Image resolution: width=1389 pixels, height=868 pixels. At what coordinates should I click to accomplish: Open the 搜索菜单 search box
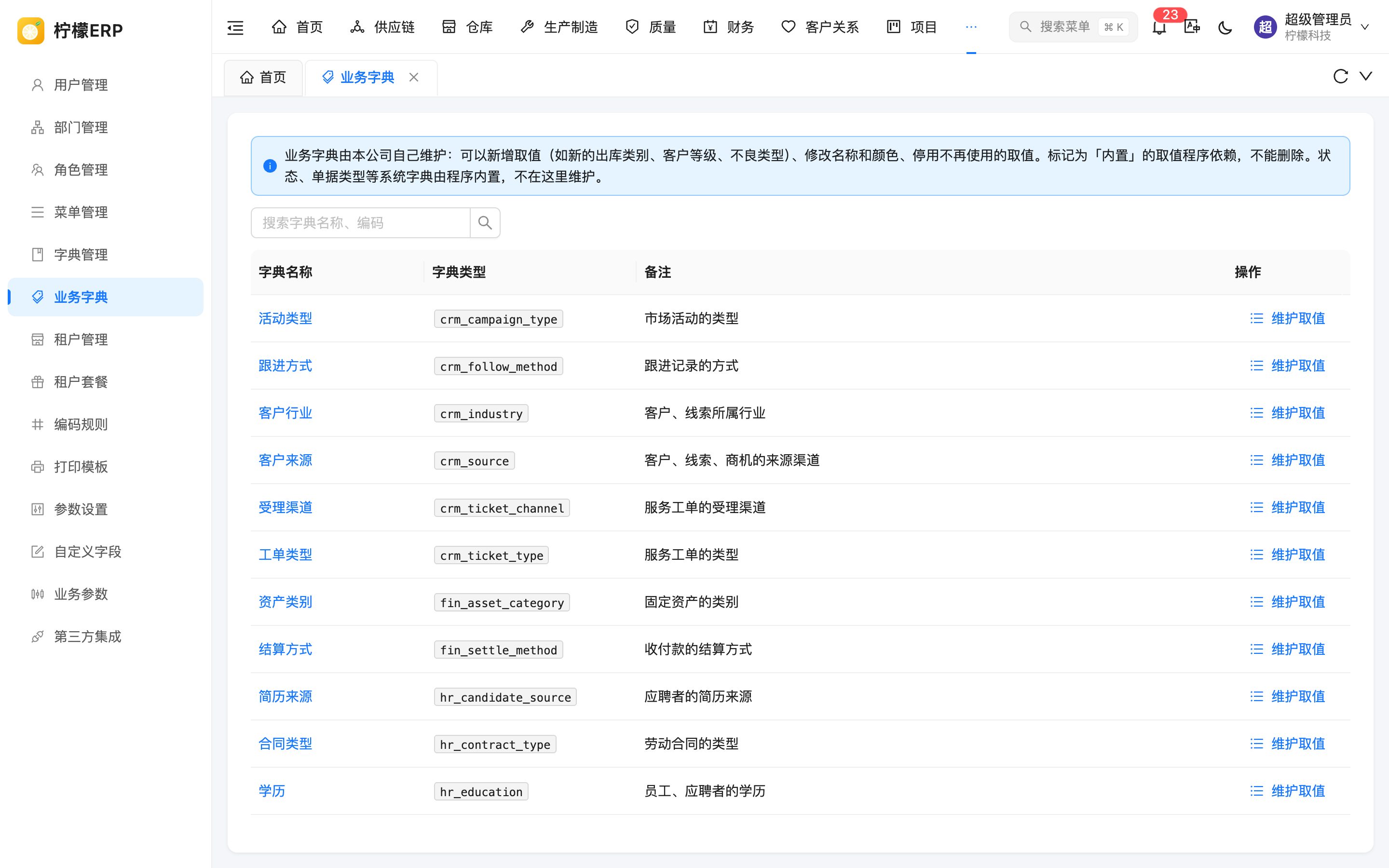click(1073, 27)
